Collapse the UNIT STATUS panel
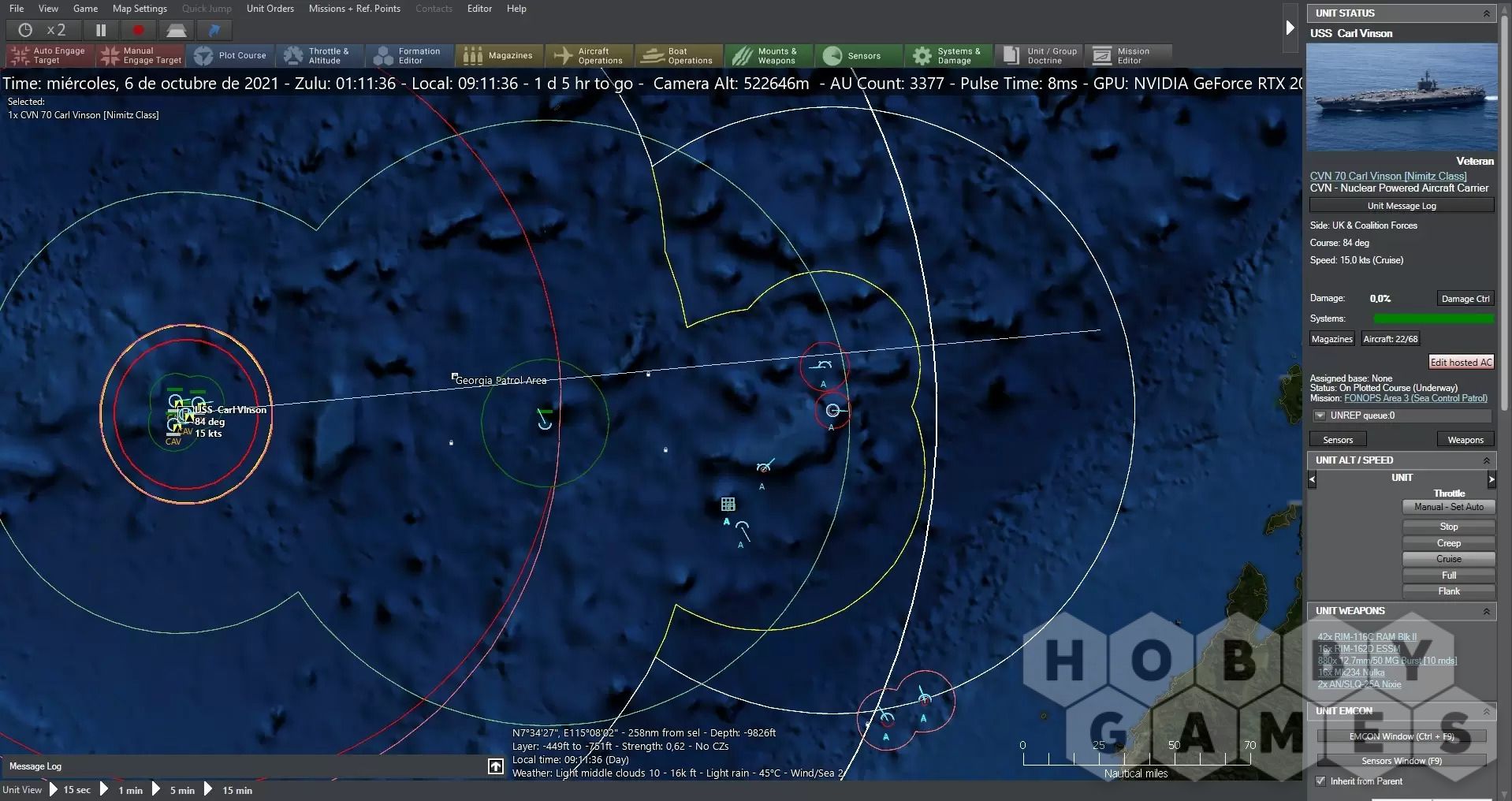1512x801 pixels. click(x=1487, y=13)
